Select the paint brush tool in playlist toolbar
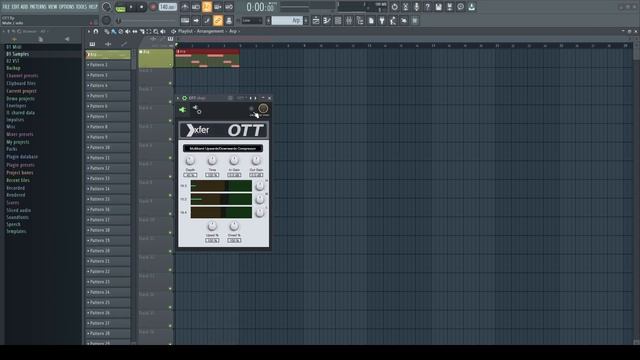This screenshot has width=640, height=360. (113, 31)
